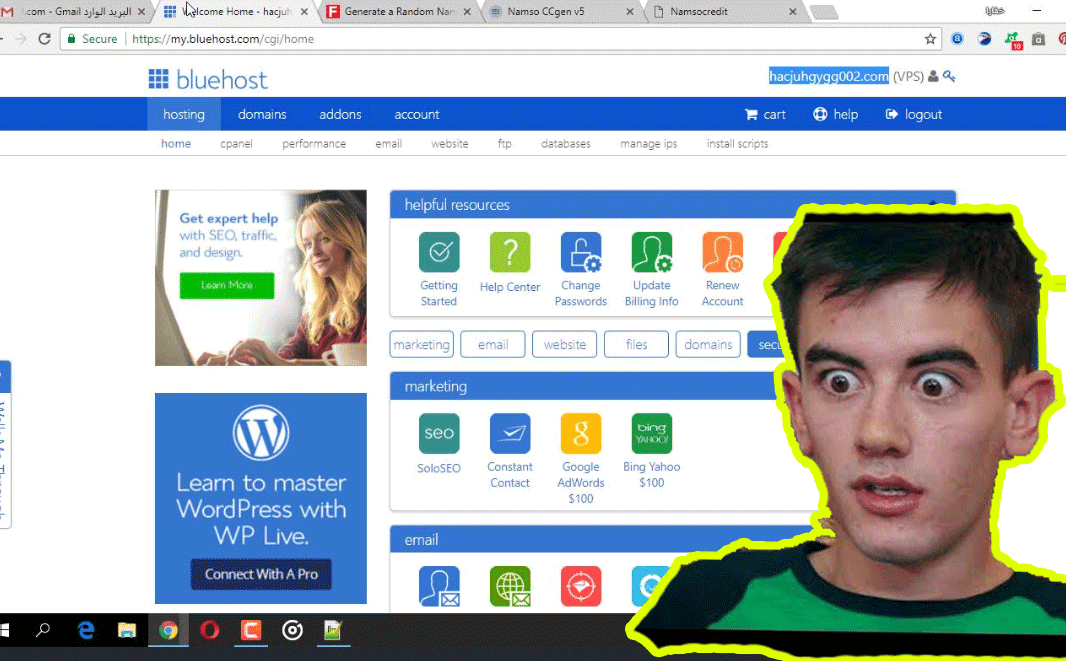Open the email submenu item

coord(388,143)
